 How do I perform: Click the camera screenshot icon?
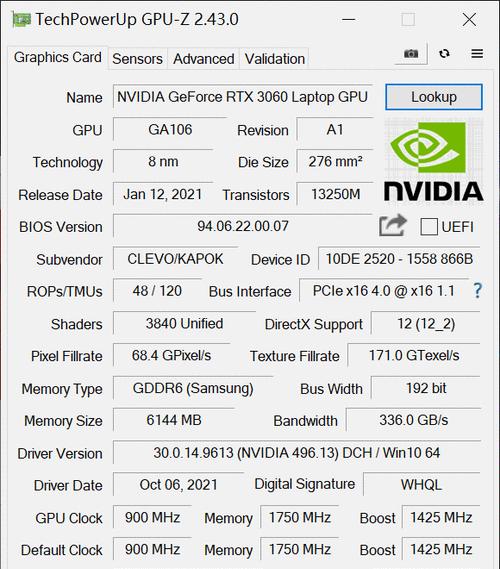411,54
